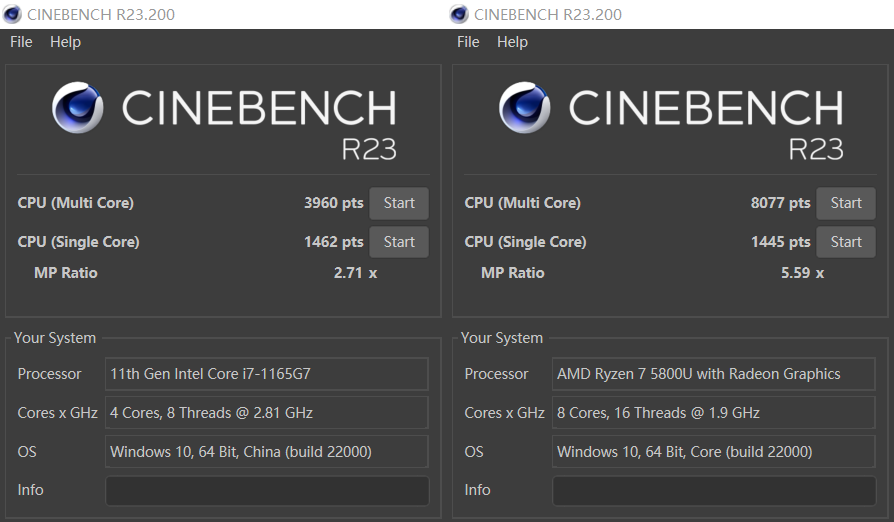The image size is (894, 522).
Task: Click CPU (Single Core) label in right window
Action: click(x=526, y=242)
